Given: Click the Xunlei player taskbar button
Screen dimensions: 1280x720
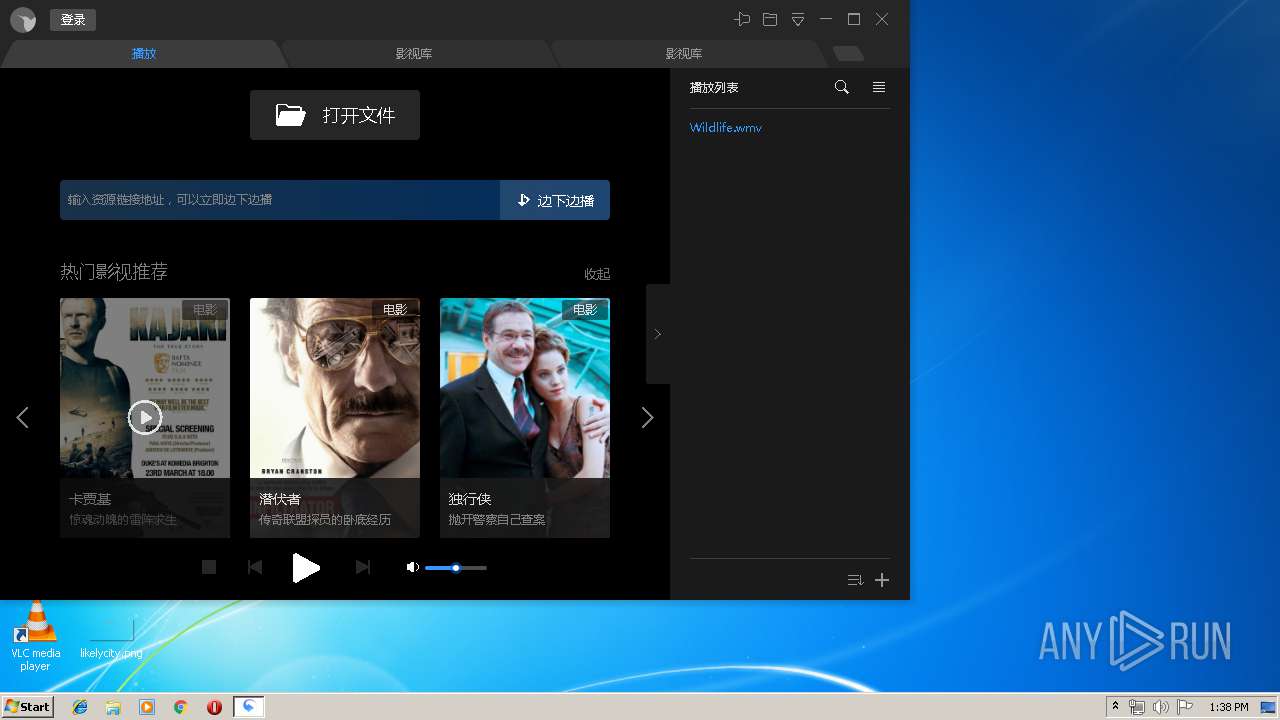Looking at the screenshot, I should pyautogui.click(x=248, y=707).
